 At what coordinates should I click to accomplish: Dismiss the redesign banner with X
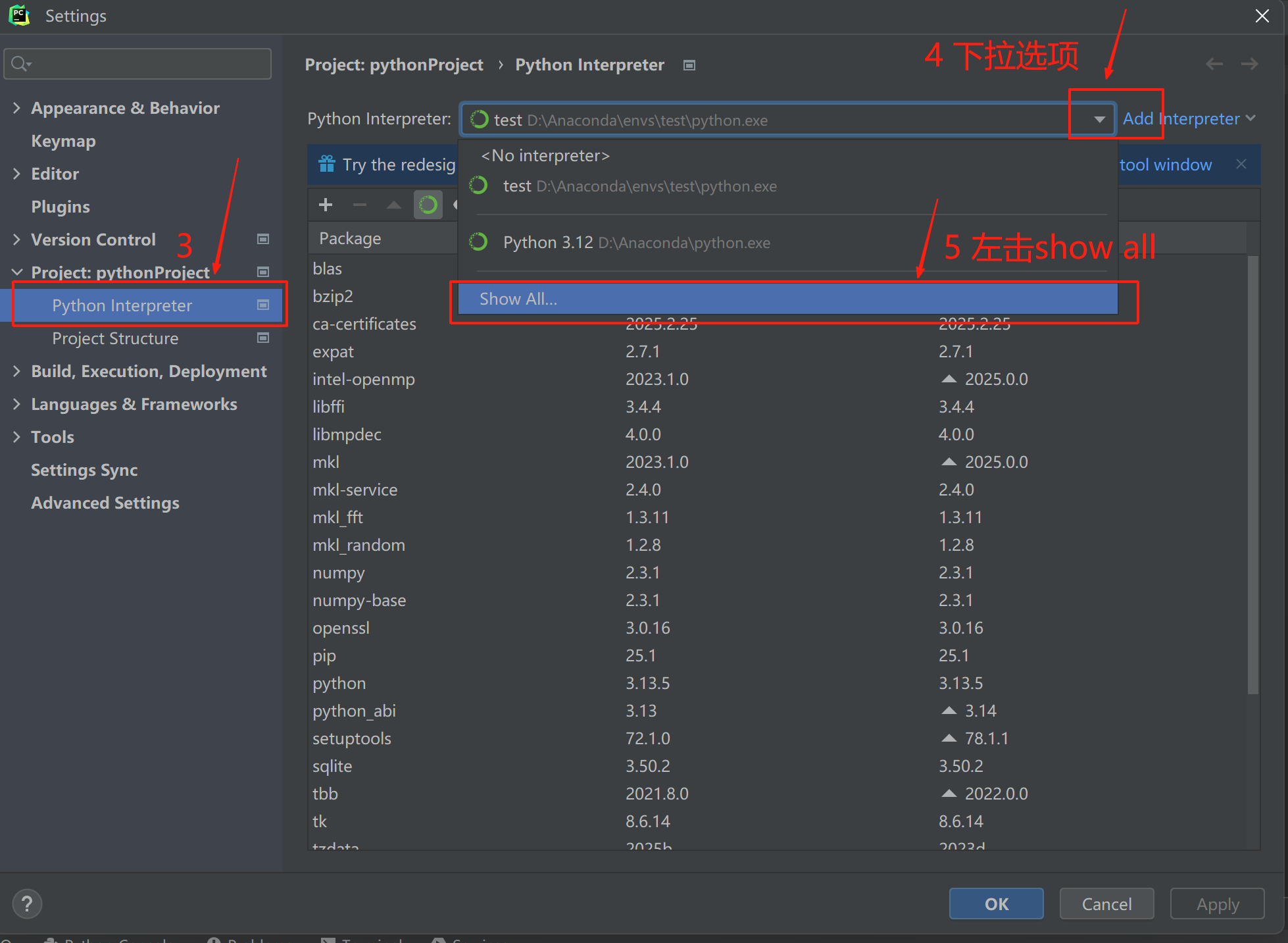tap(1241, 164)
